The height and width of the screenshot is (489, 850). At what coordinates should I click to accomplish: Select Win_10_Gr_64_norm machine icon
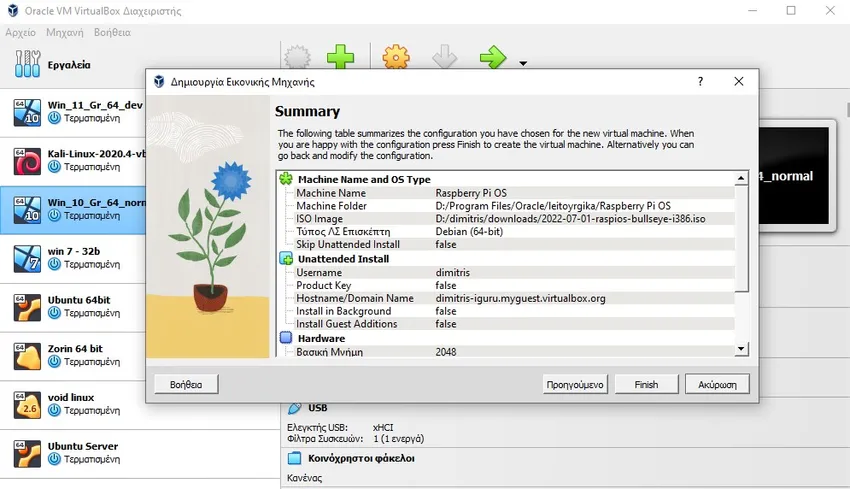pyautogui.click(x=27, y=210)
